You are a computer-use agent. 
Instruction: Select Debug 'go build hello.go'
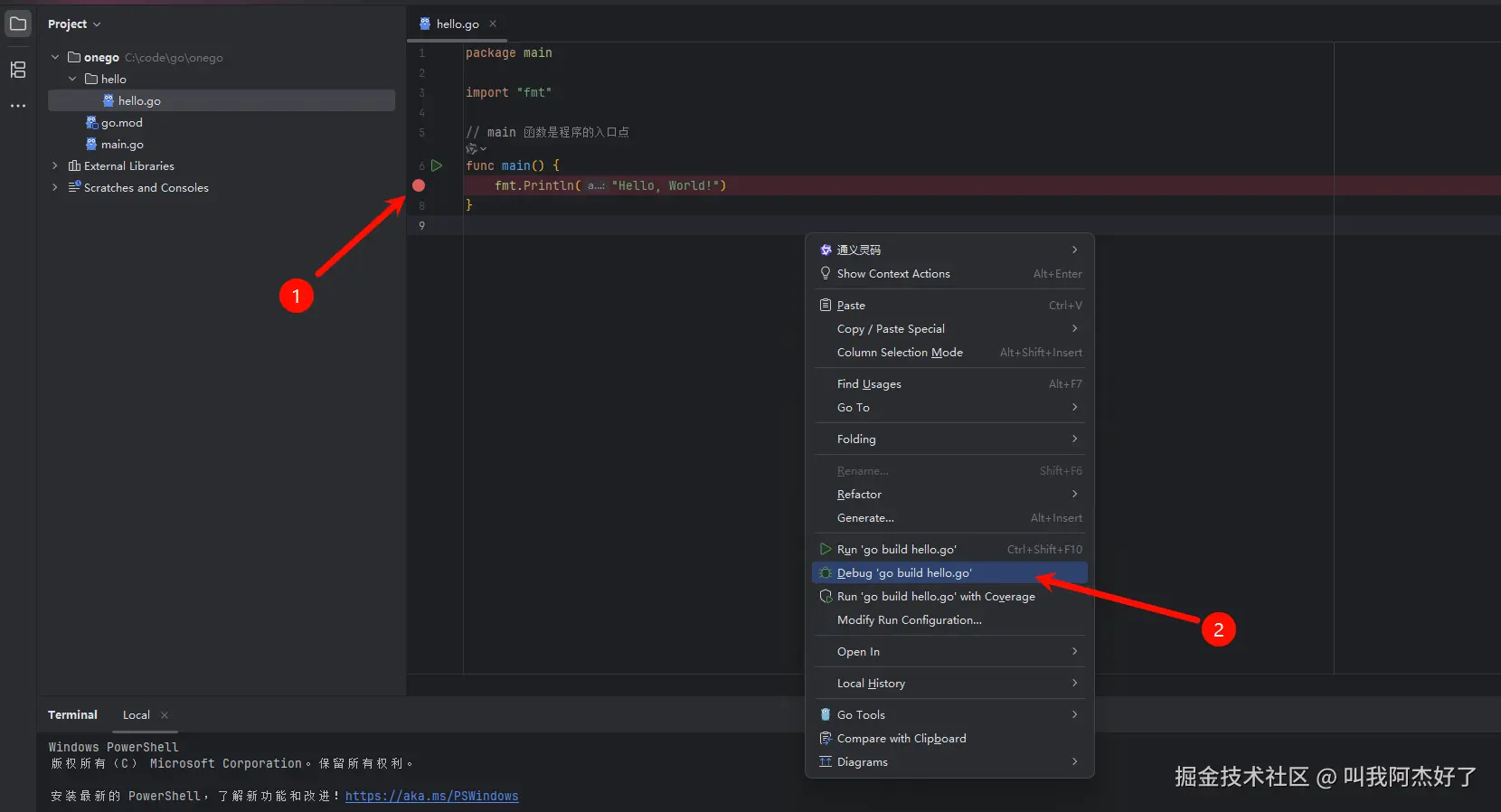pos(949,572)
